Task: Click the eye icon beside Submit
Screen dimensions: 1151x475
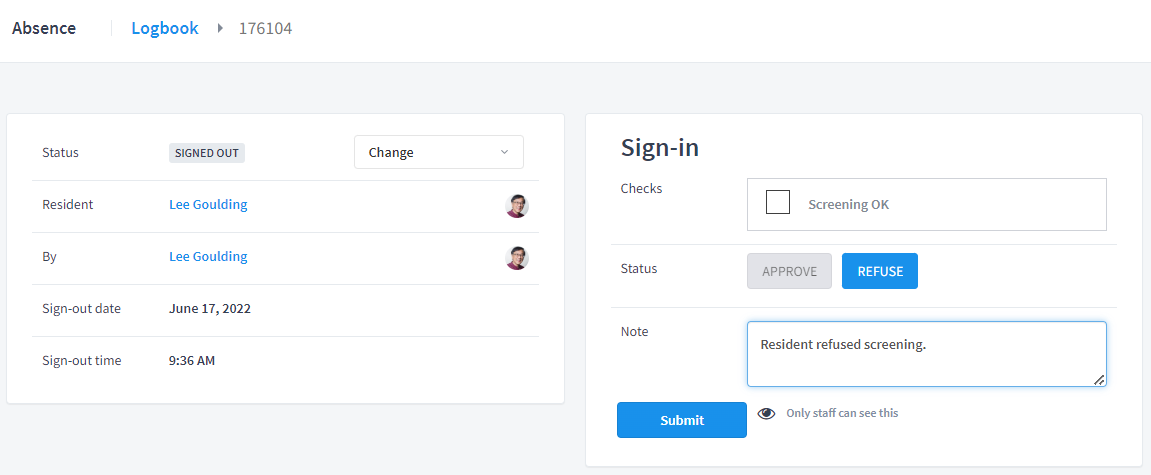Action: 766,413
